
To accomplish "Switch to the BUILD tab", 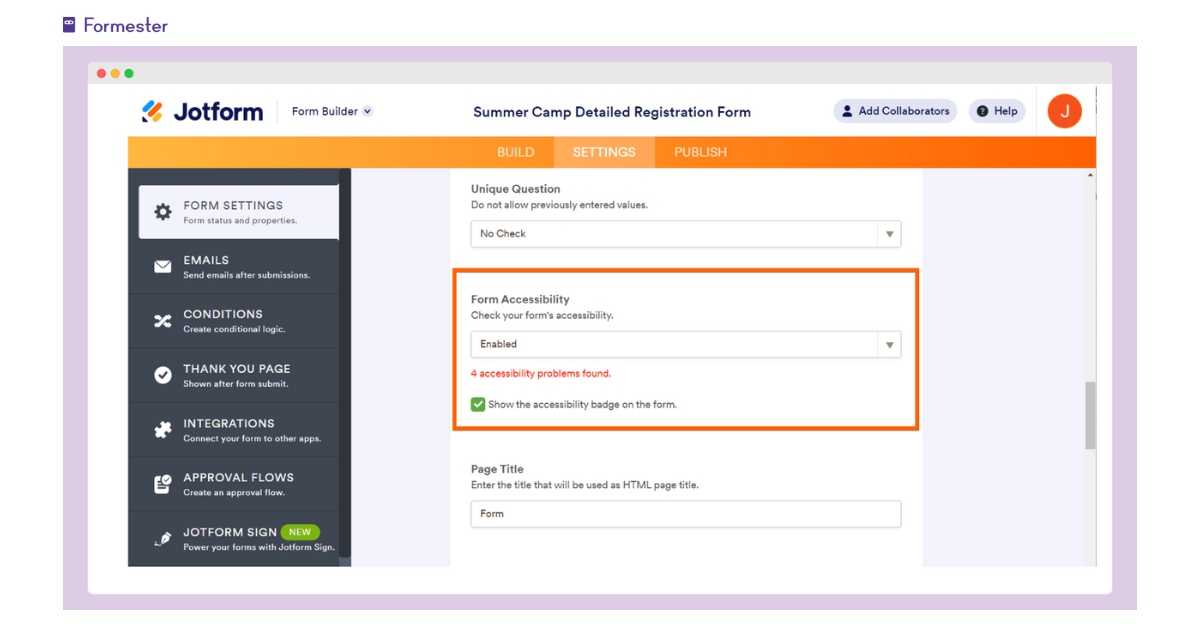I will [x=516, y=151].
